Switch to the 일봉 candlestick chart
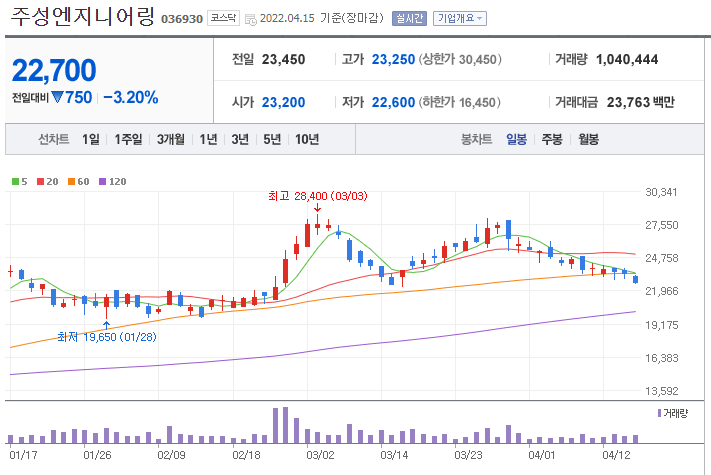 [516, 139]
